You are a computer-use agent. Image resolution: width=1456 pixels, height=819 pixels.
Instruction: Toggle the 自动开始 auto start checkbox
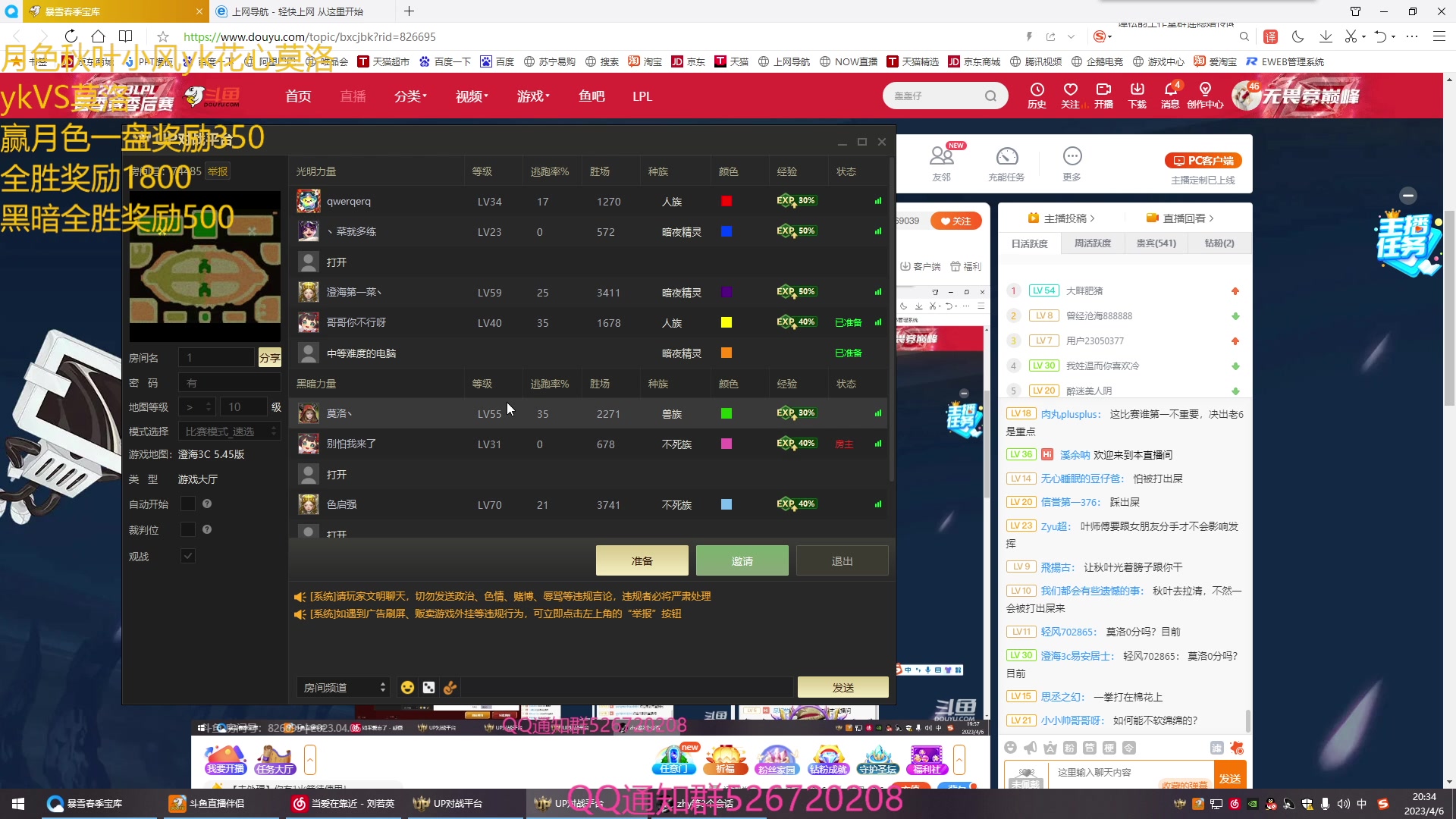pos(188,504)
